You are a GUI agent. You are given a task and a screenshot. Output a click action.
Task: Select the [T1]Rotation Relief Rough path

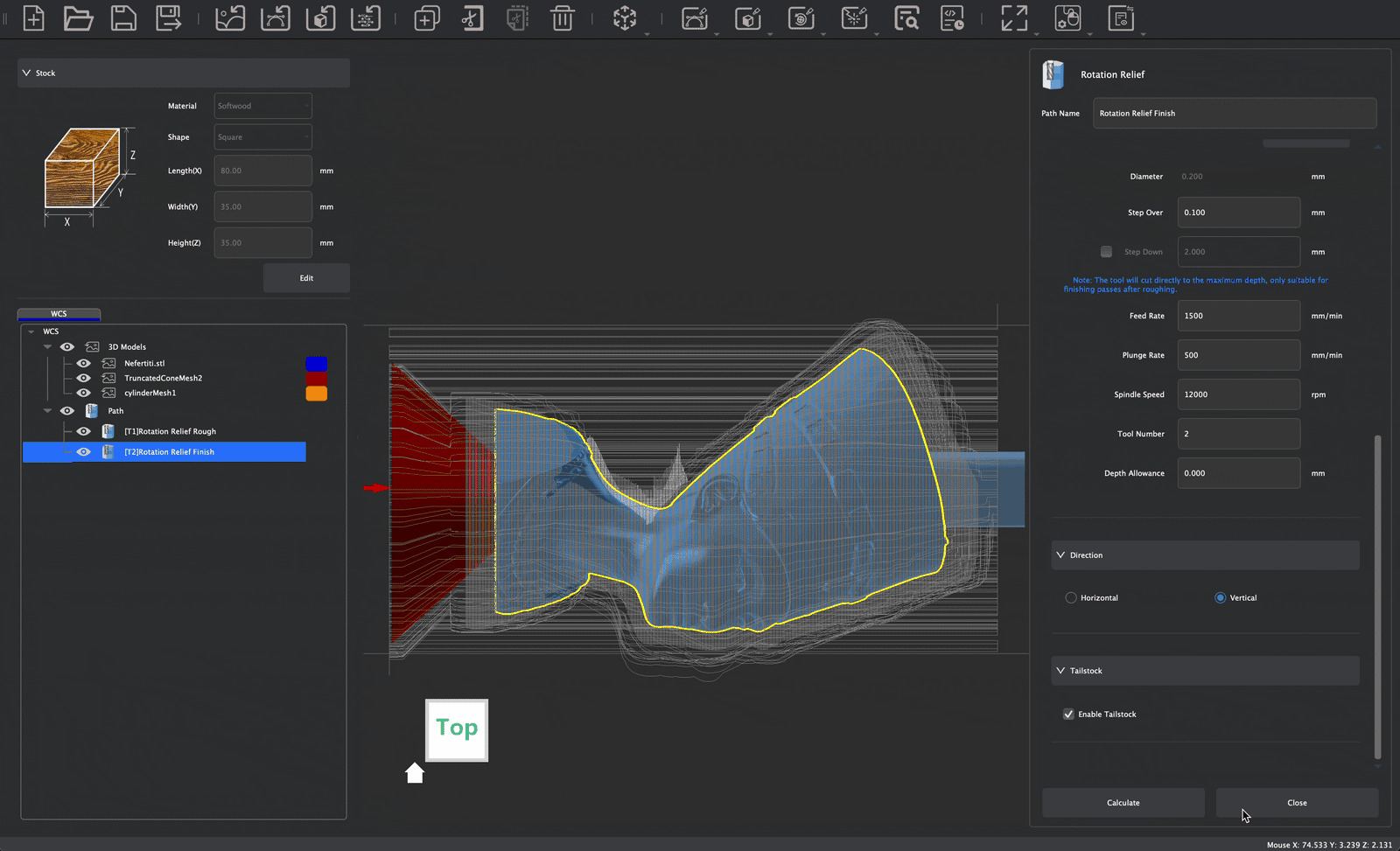coord(171,430)
